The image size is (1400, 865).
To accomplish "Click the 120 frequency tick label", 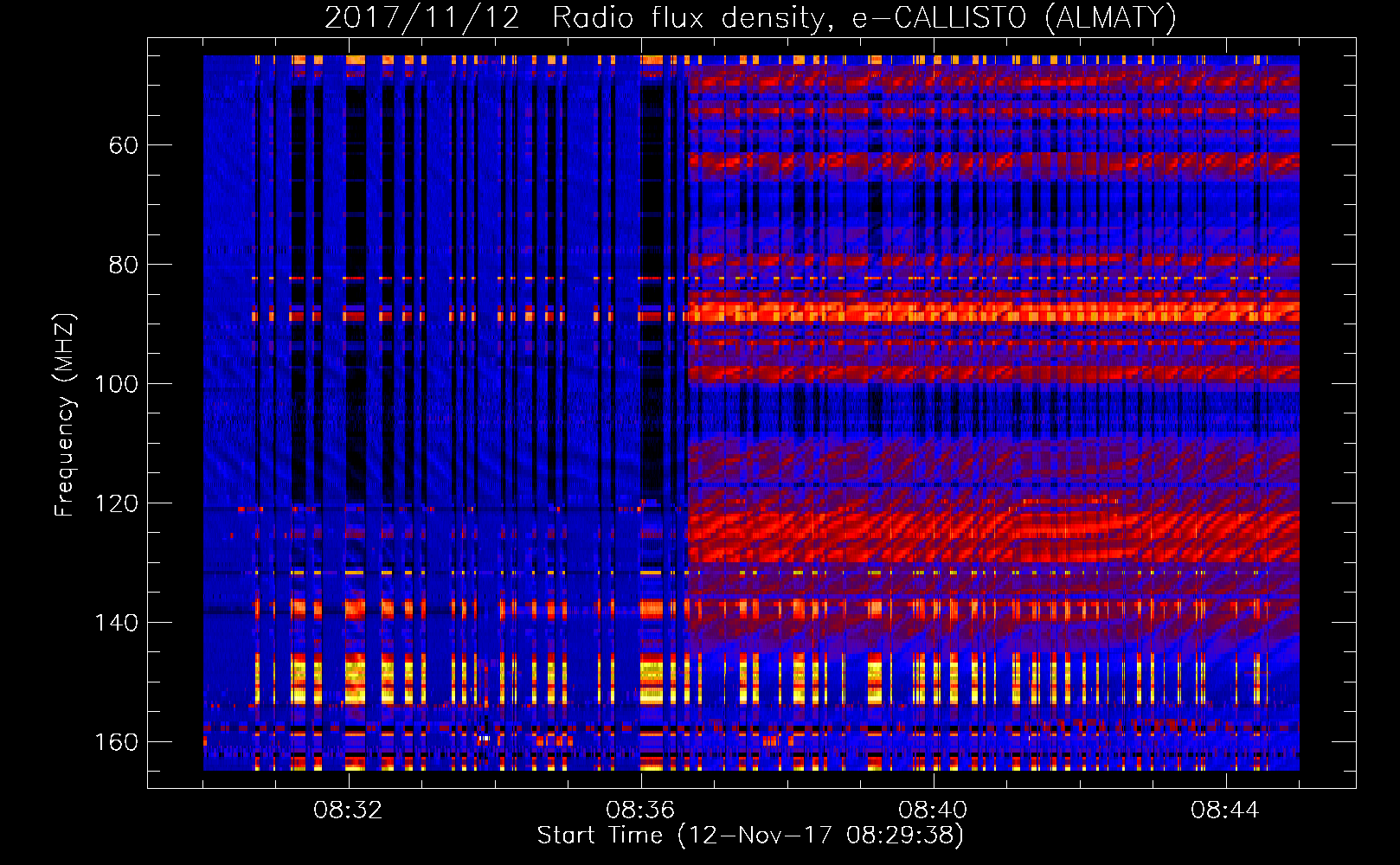I will click(x=116, y=503).
